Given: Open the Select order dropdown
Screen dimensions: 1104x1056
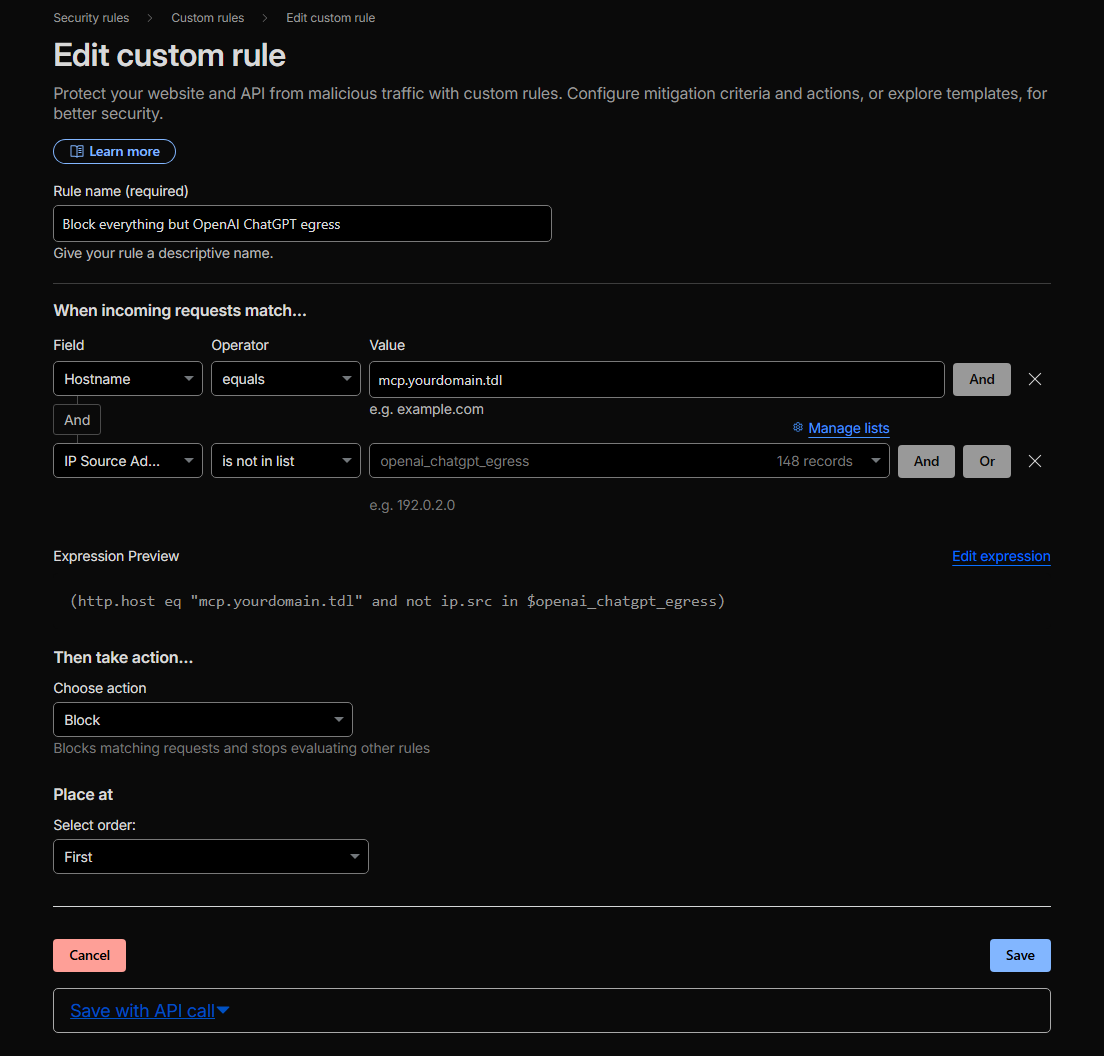Looking at the screenshot, I should pos(211,857).
